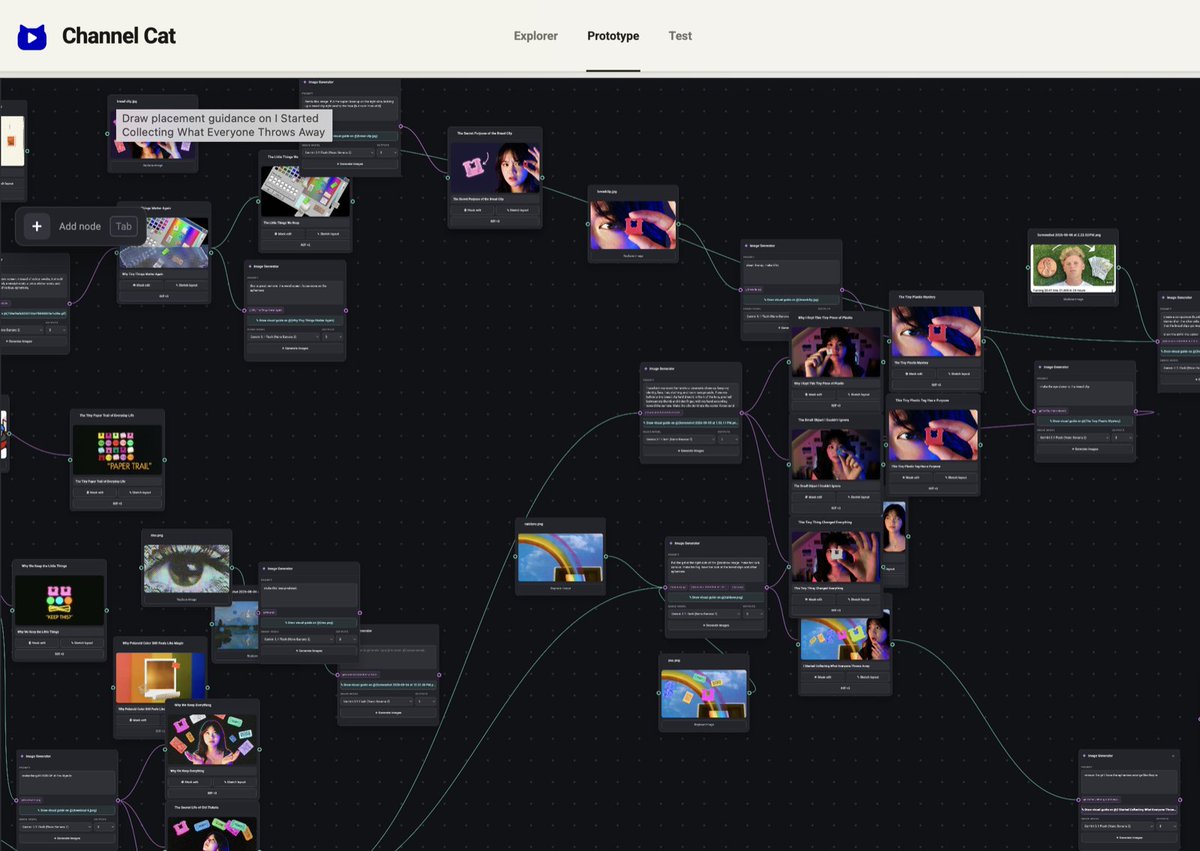
Task: Switch to the Explorer tab
Action: (x=536, y=36)
